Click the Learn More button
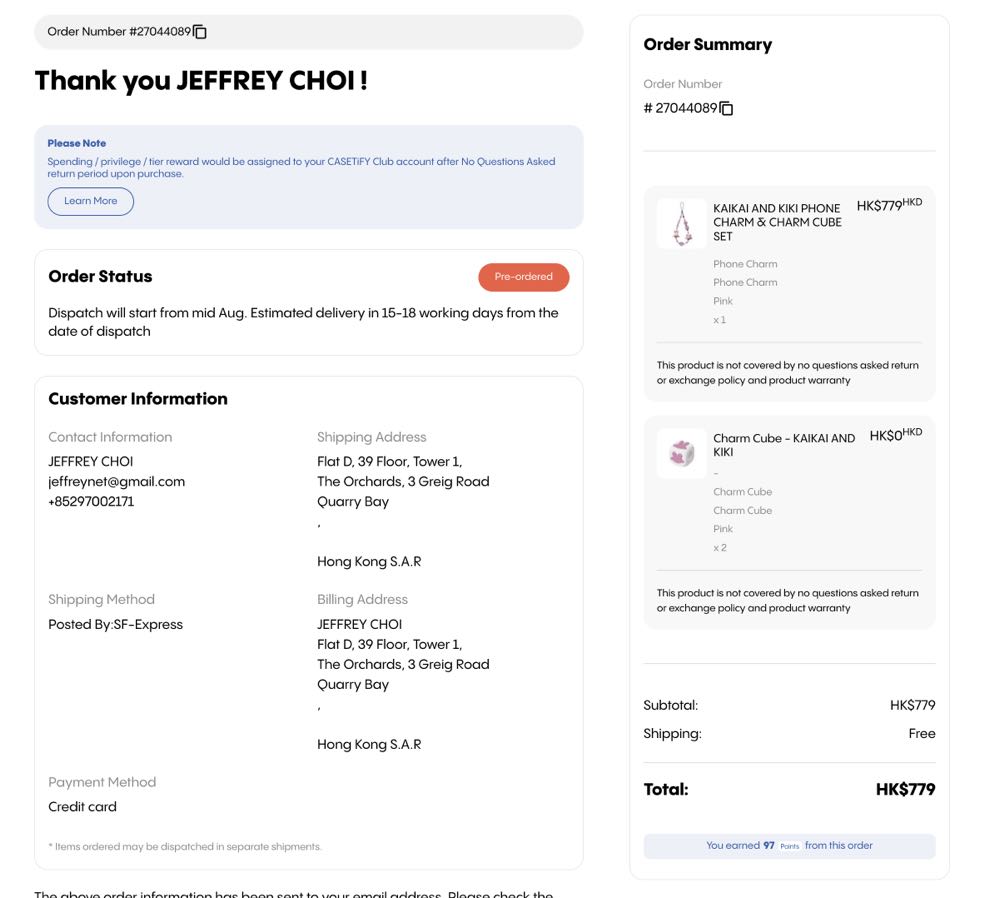The image size is (1000, 898). pos(91,201)
